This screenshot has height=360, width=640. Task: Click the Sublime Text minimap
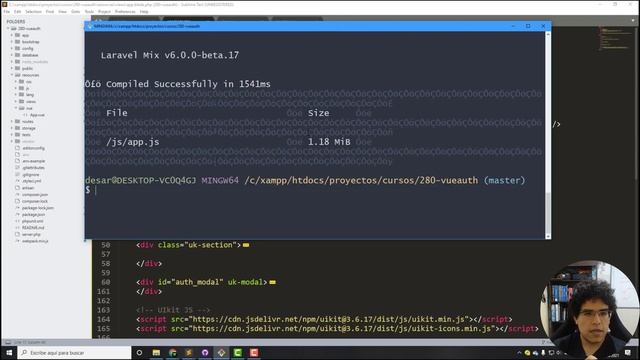point(616,39)
